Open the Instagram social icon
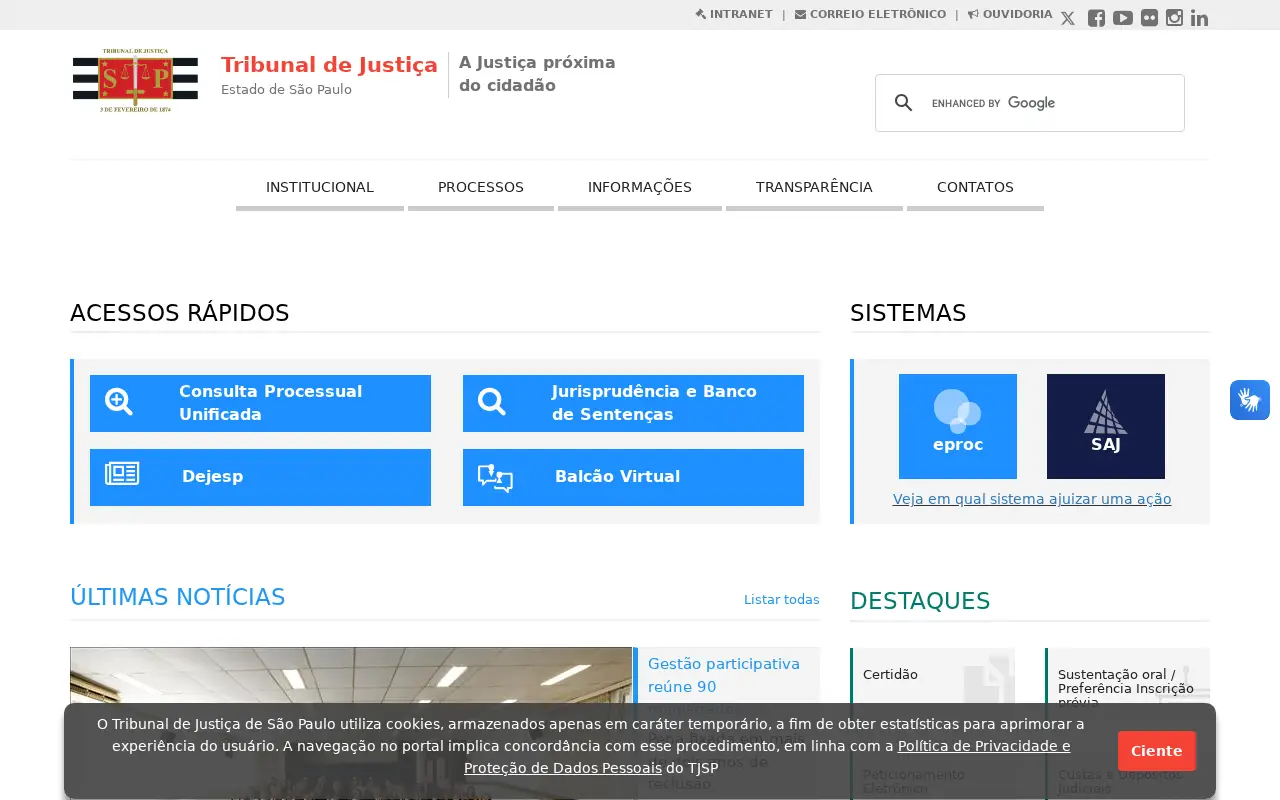1280x800 pixels. click(x=1175, y=18)
